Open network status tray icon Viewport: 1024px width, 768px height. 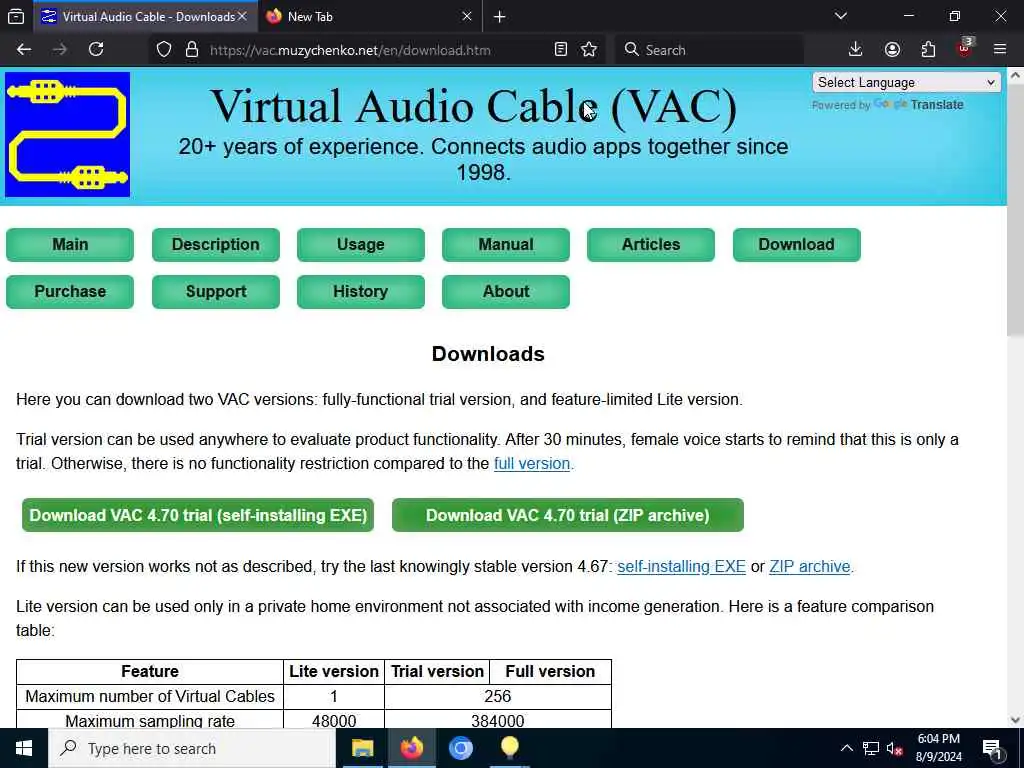[871, 748]
